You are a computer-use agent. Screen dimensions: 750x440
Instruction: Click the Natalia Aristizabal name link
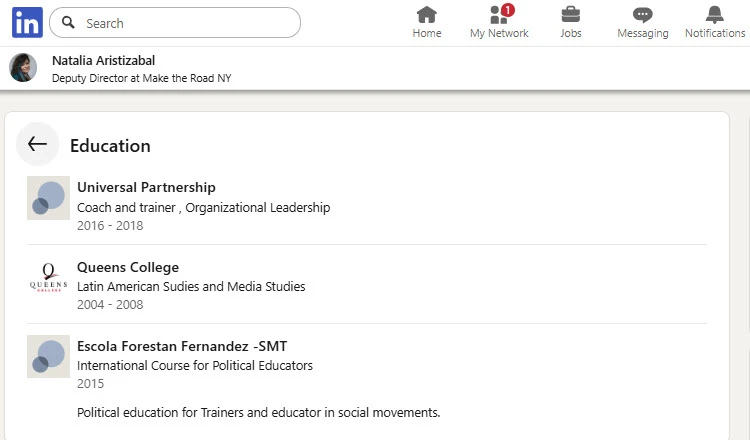103,61
